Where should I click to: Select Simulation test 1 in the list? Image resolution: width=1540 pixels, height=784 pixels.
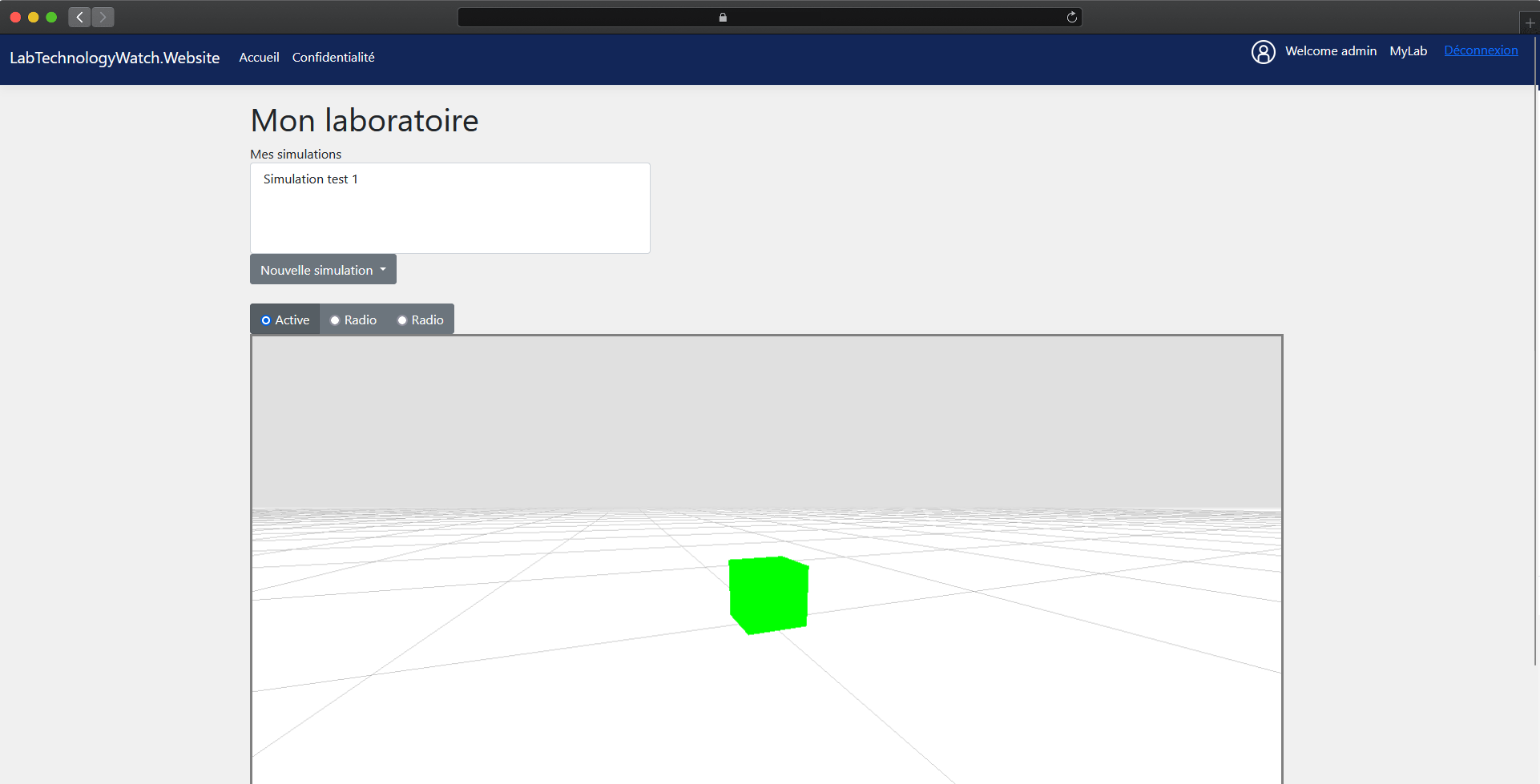[x=310, y=179]
